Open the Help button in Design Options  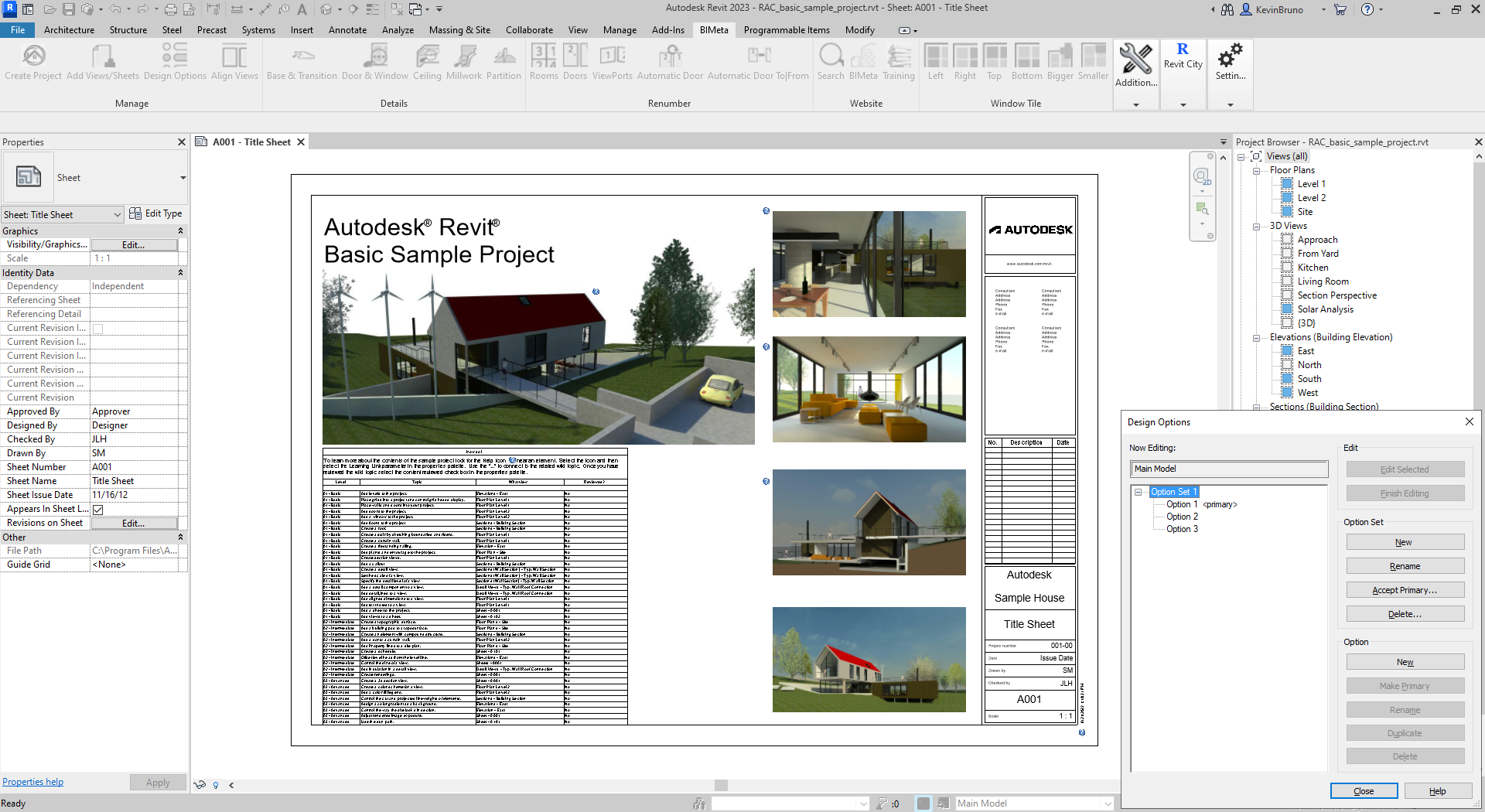click(x=1437, y=791)
